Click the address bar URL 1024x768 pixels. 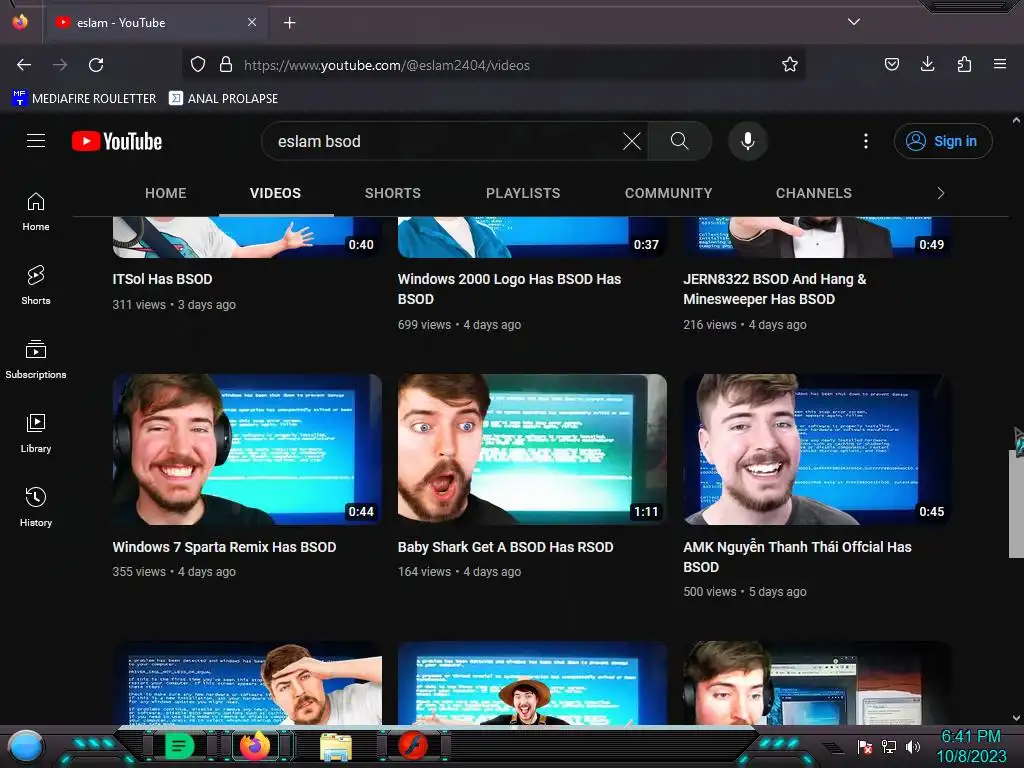387,65
